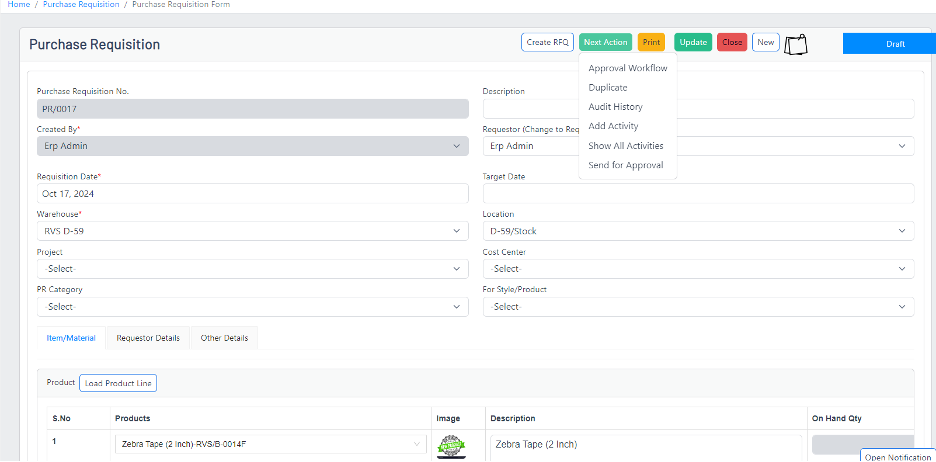Click the Requisition Date field
936x462 pixels.
252,194
